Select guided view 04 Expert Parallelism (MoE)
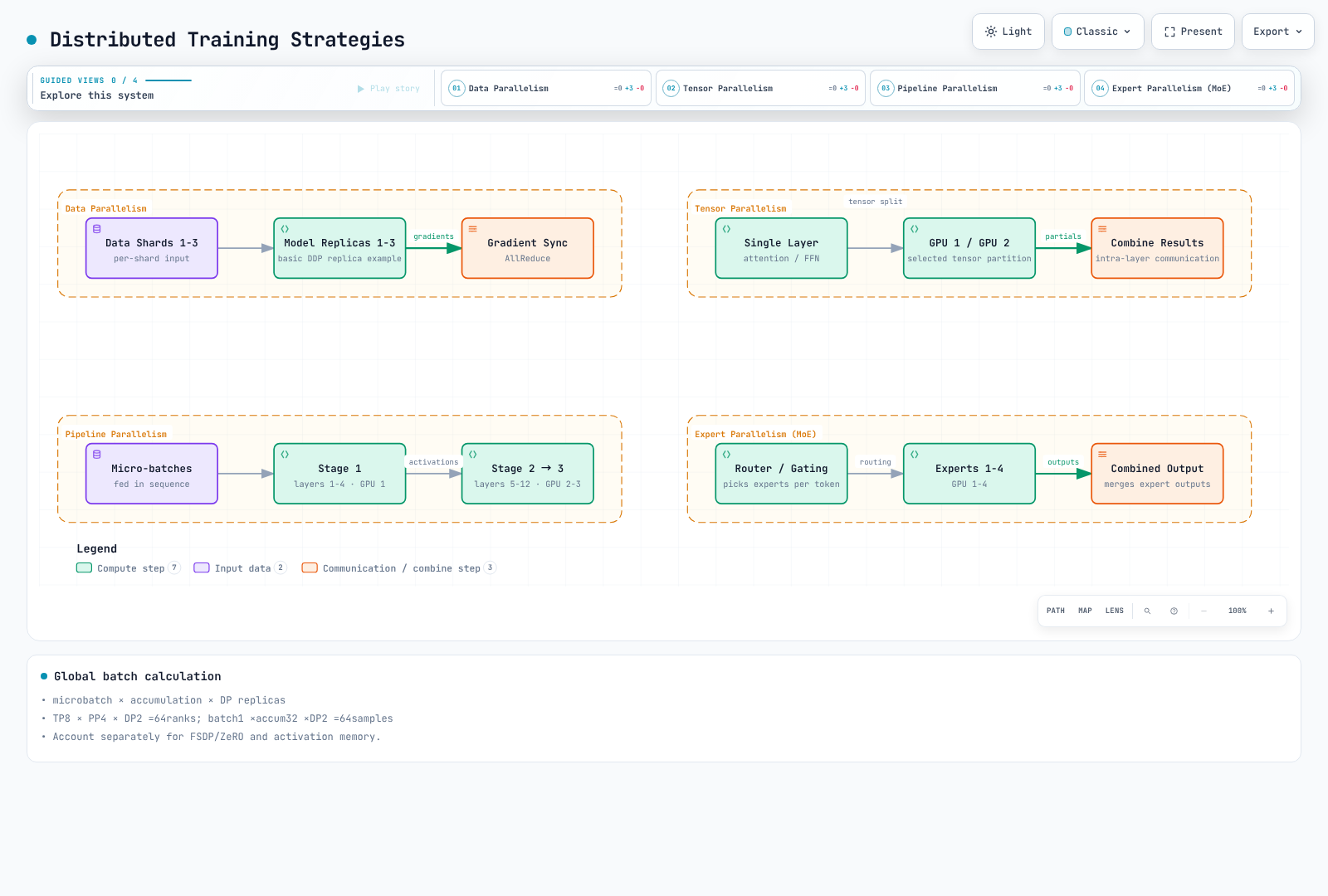The image size is (1328, 896). (1189, 88)
